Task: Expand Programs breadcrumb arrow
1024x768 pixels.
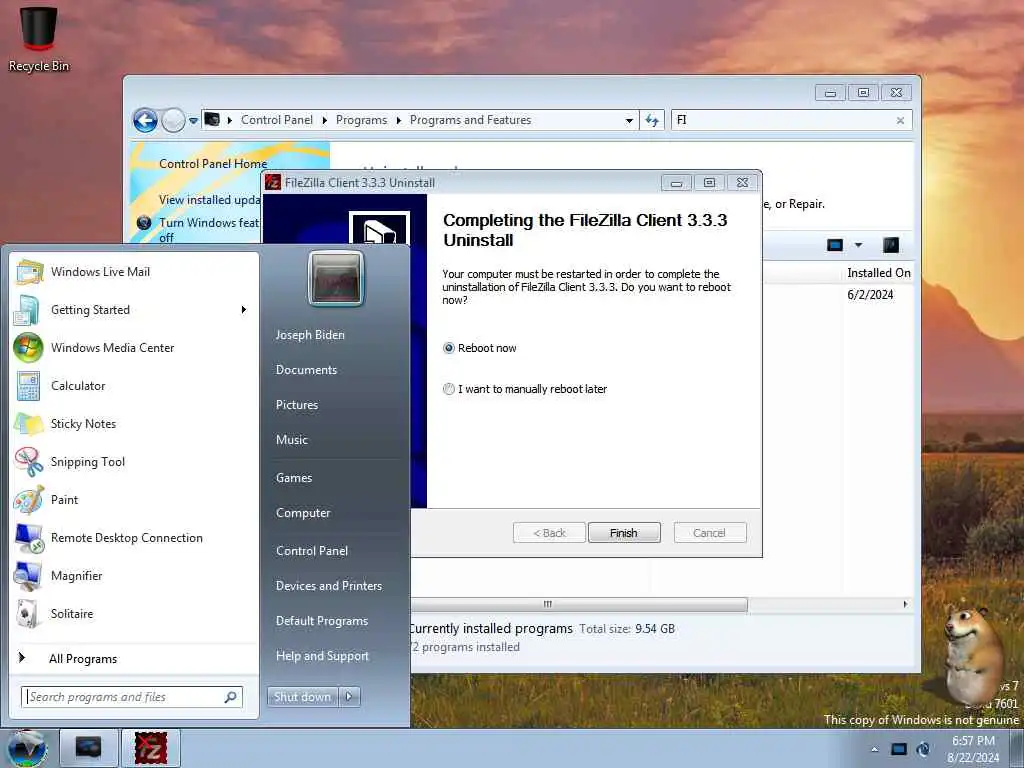Action: 398,120
